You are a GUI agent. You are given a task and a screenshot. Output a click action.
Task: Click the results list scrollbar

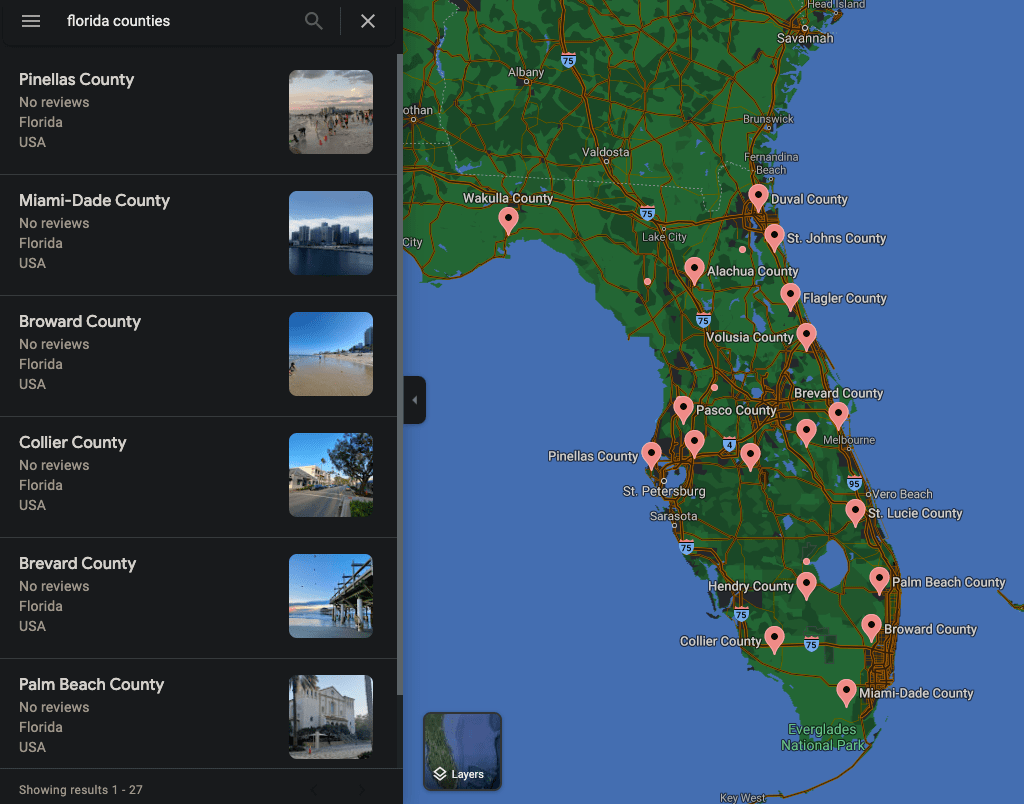coord(399,370)
